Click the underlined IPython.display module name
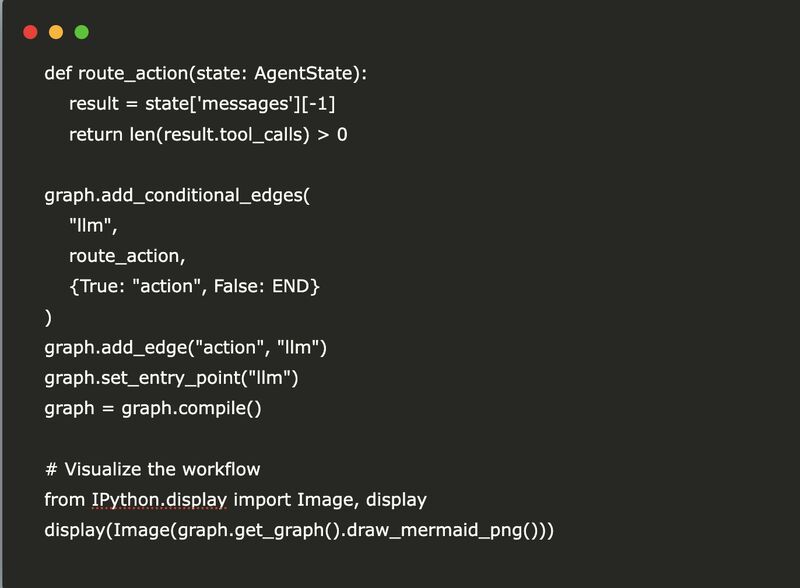 [x=159, y=500]
